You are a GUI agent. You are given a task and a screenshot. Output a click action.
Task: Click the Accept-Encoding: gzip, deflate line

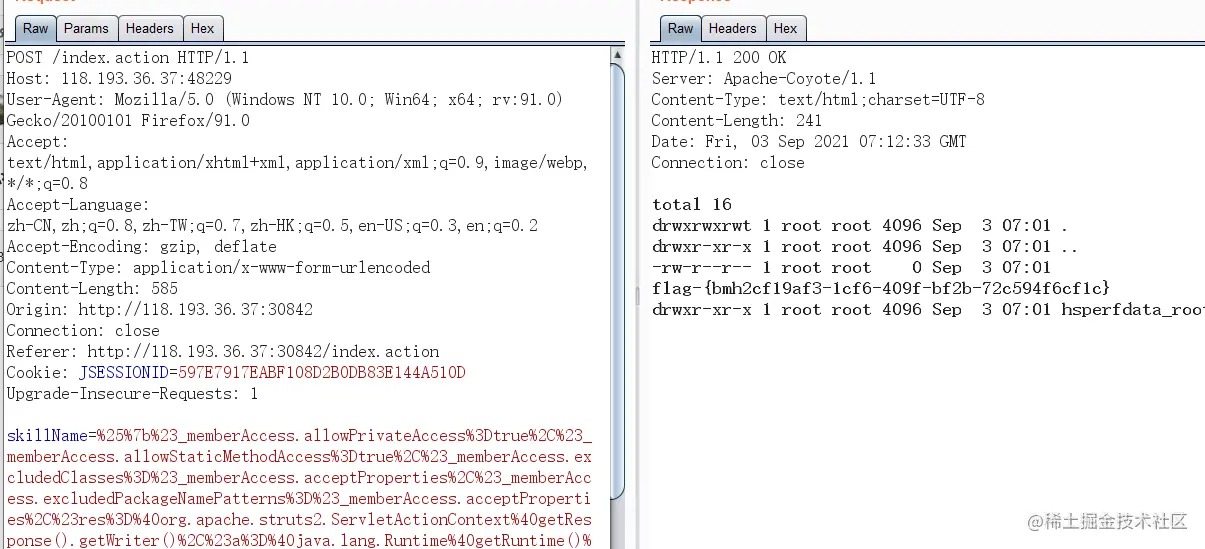(x=141, y=247)
